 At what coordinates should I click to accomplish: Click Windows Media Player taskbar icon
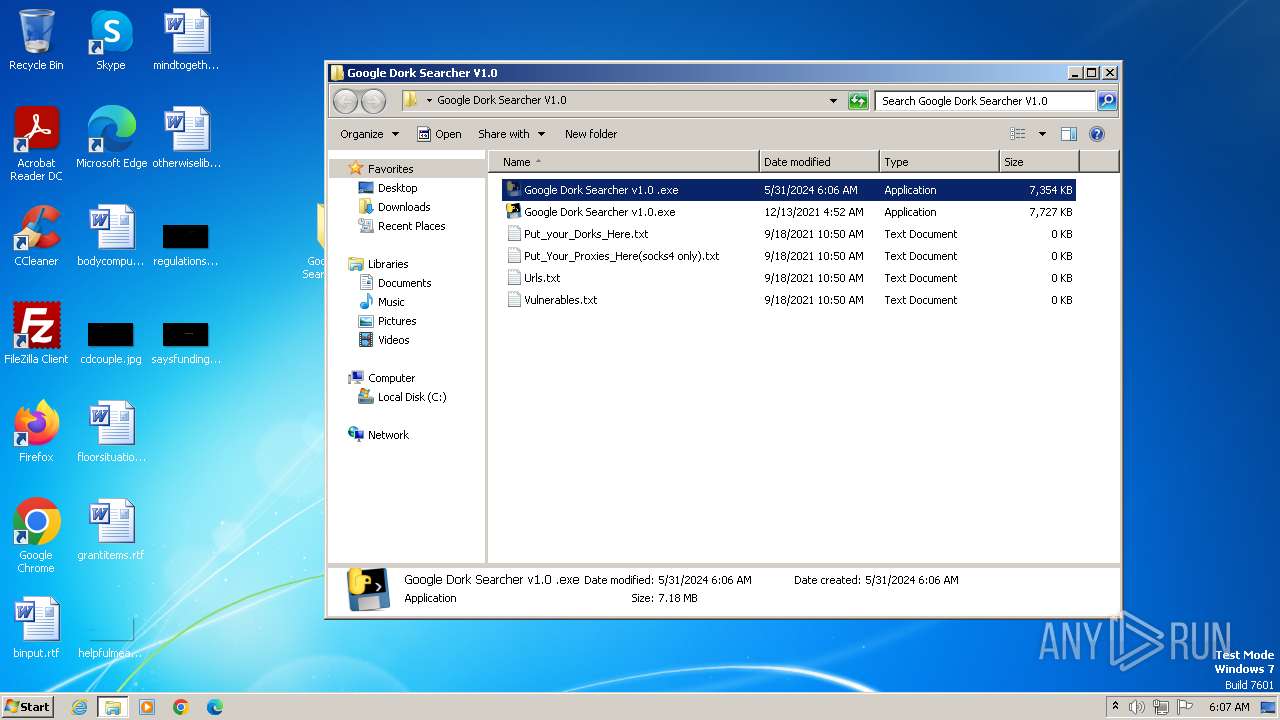click(147, 707)
